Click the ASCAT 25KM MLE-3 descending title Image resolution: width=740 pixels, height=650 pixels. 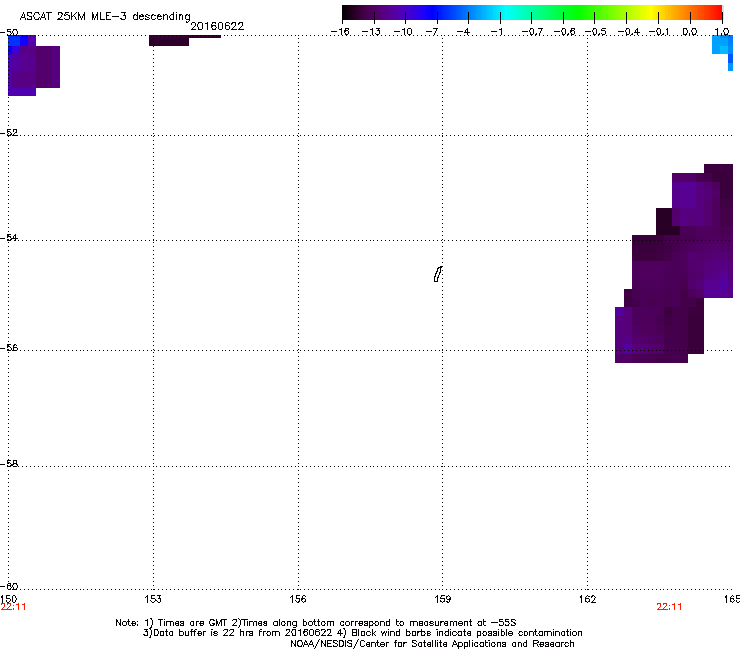105,17
